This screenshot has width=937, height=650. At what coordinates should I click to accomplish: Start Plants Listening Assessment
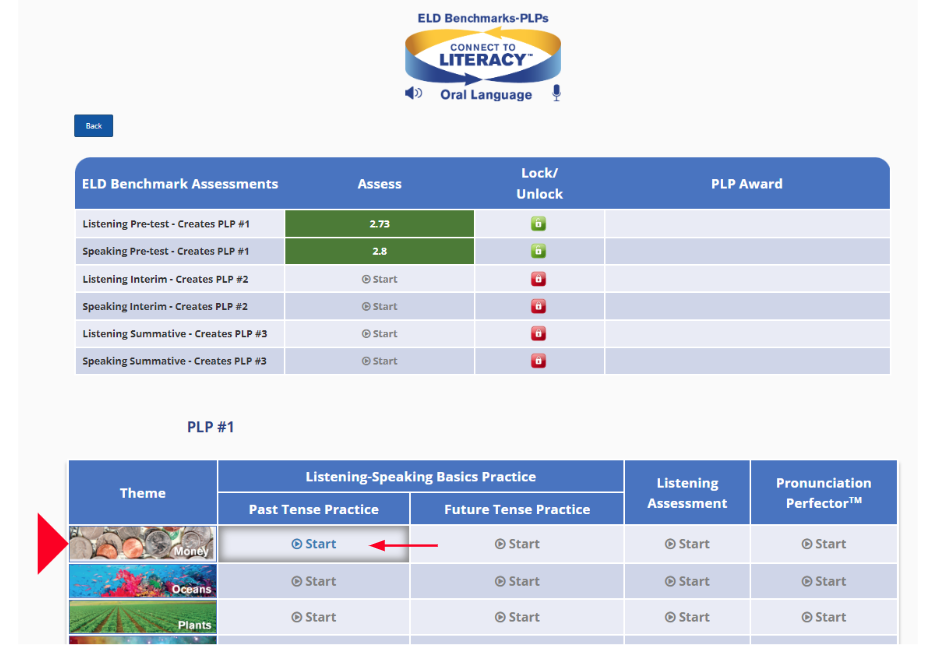687,617
